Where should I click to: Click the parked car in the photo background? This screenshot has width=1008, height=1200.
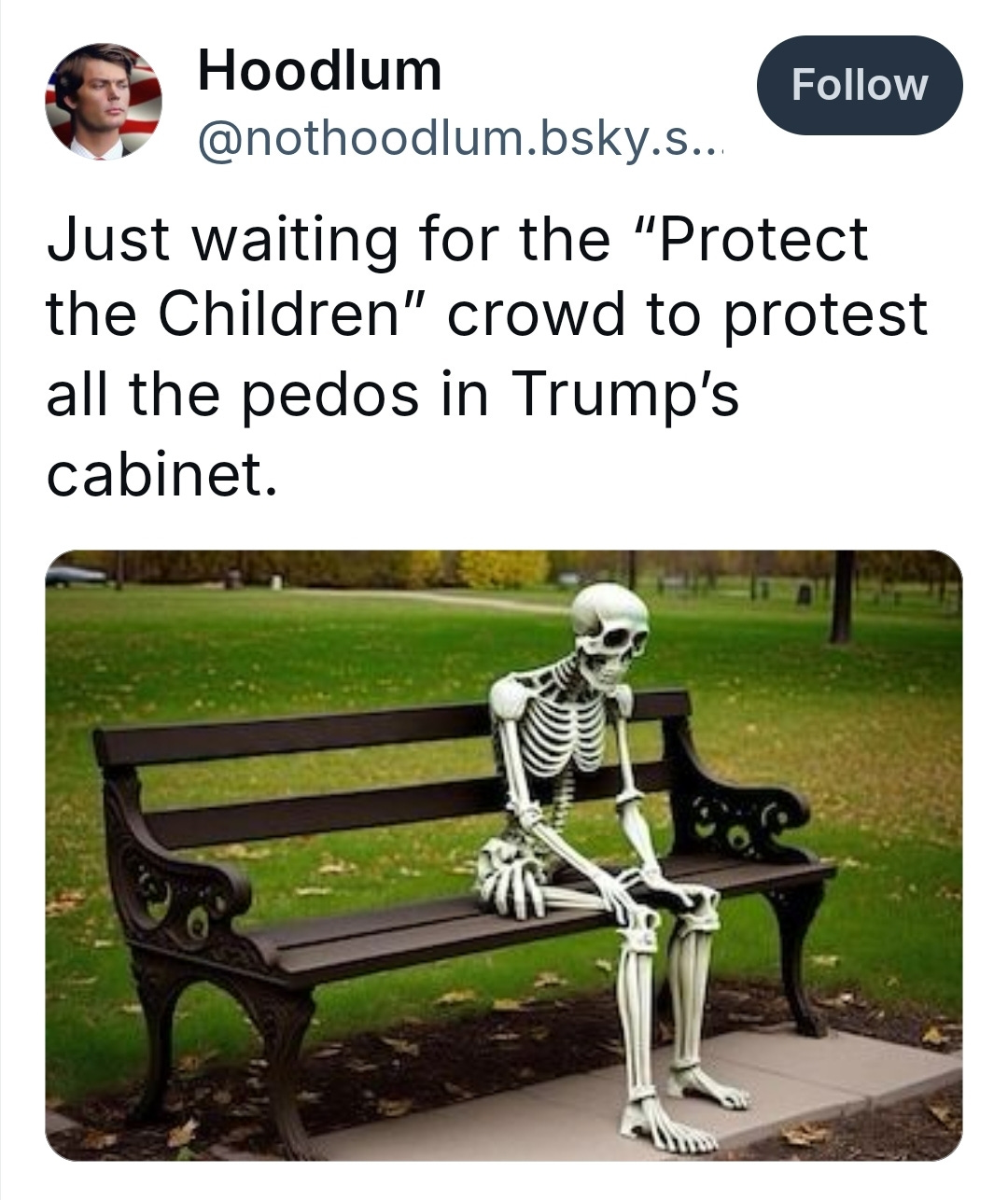click(x=75, y=576)
